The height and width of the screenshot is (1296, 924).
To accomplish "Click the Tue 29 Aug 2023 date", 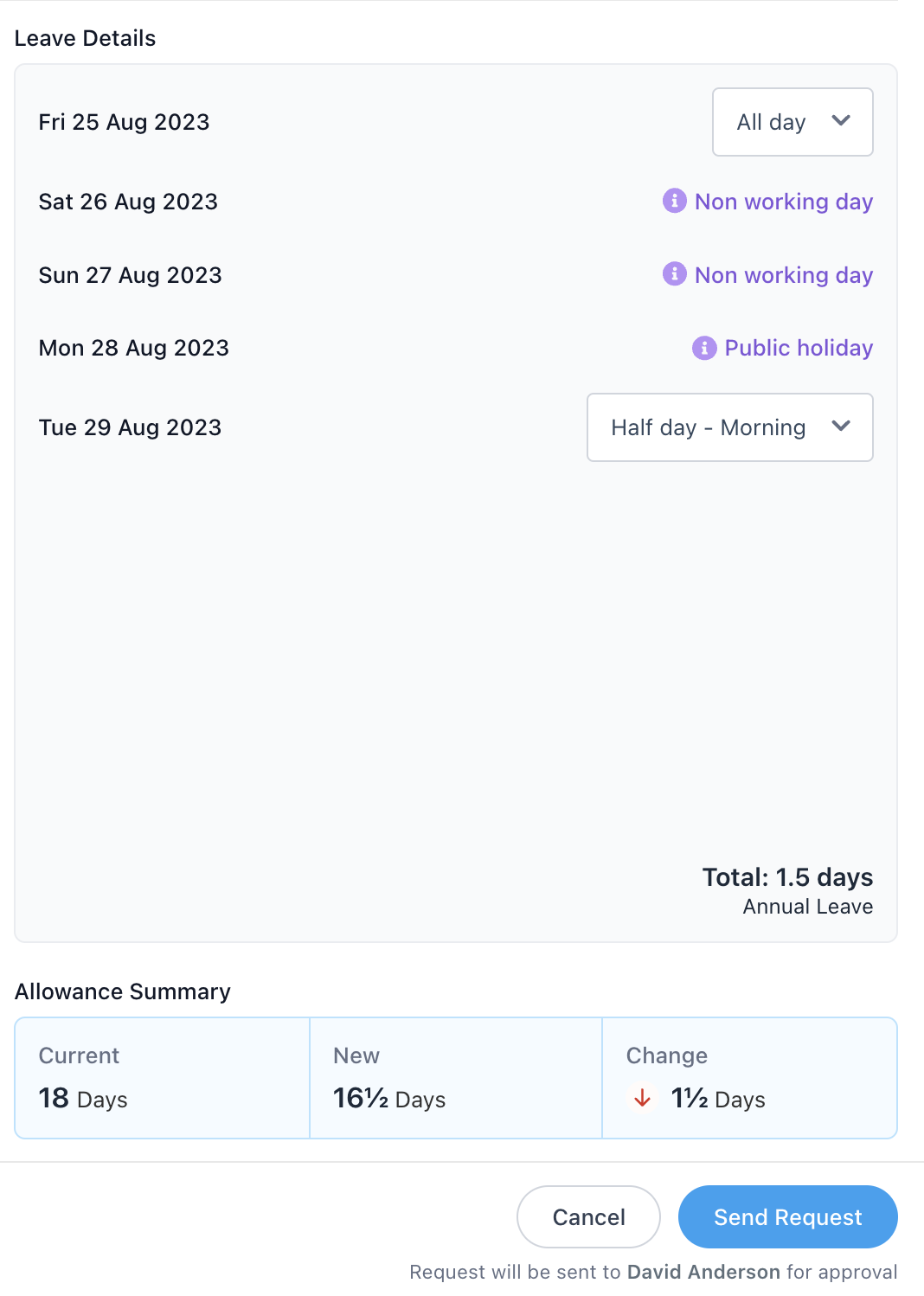I will click(131, 427).
